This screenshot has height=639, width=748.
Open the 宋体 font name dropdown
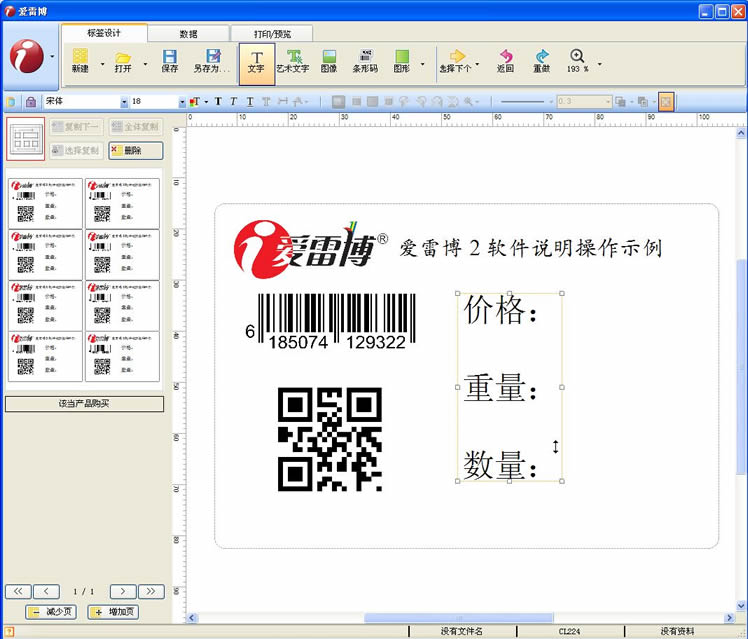tap(124, 102)
